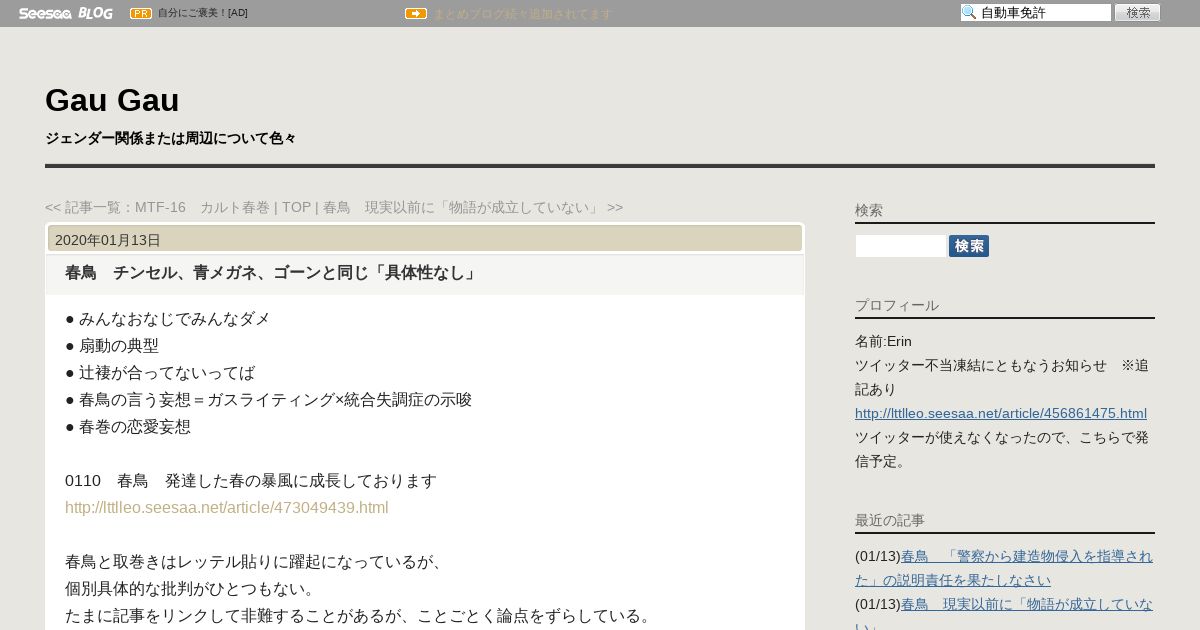Open the Seesaa BLOG logo link
Viewport: 1200px width, 630px height.
(x=65, y=13)
